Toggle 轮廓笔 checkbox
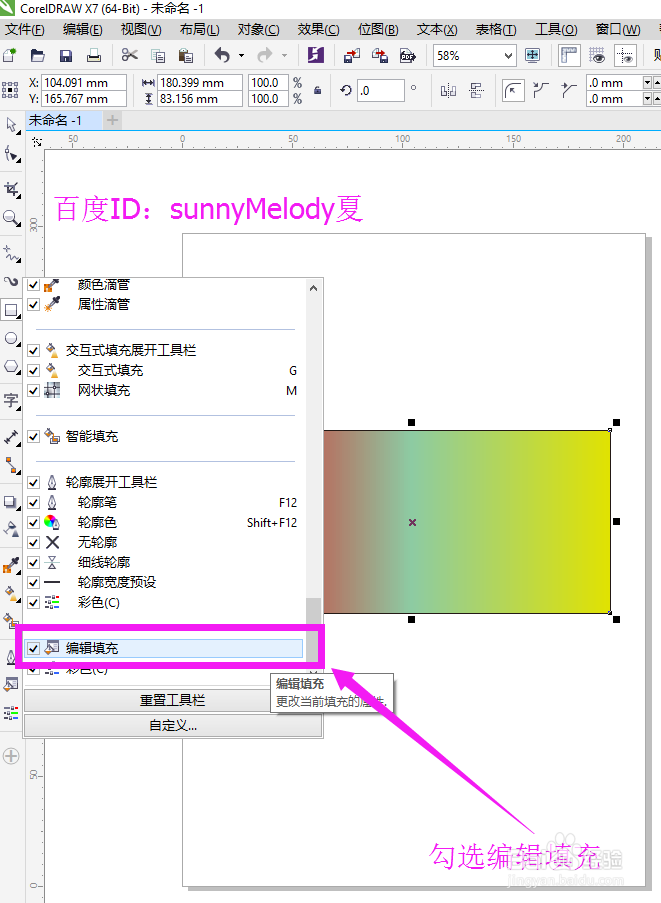 [33, 502]
